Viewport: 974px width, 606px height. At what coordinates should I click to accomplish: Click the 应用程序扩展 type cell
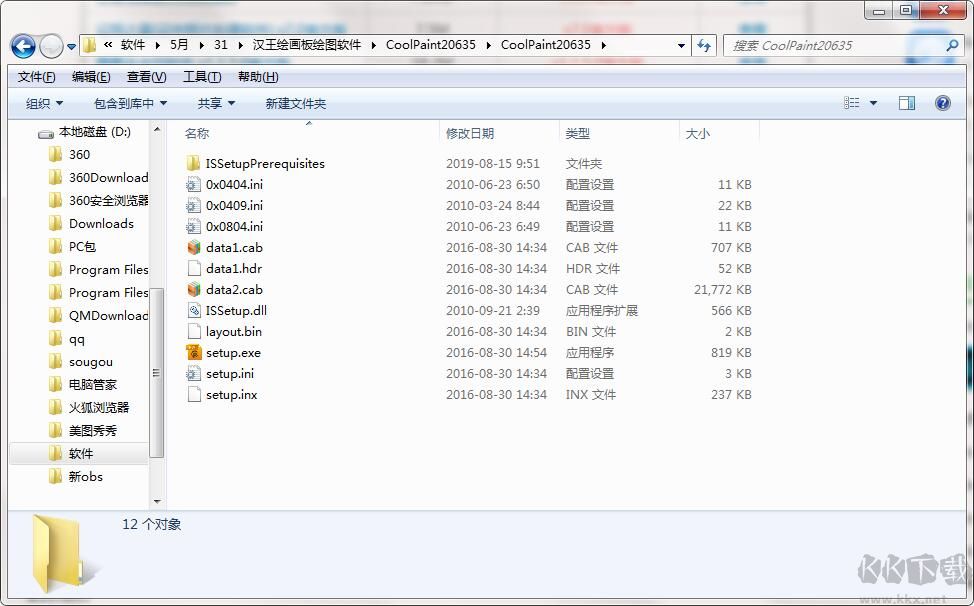point(602,310)
